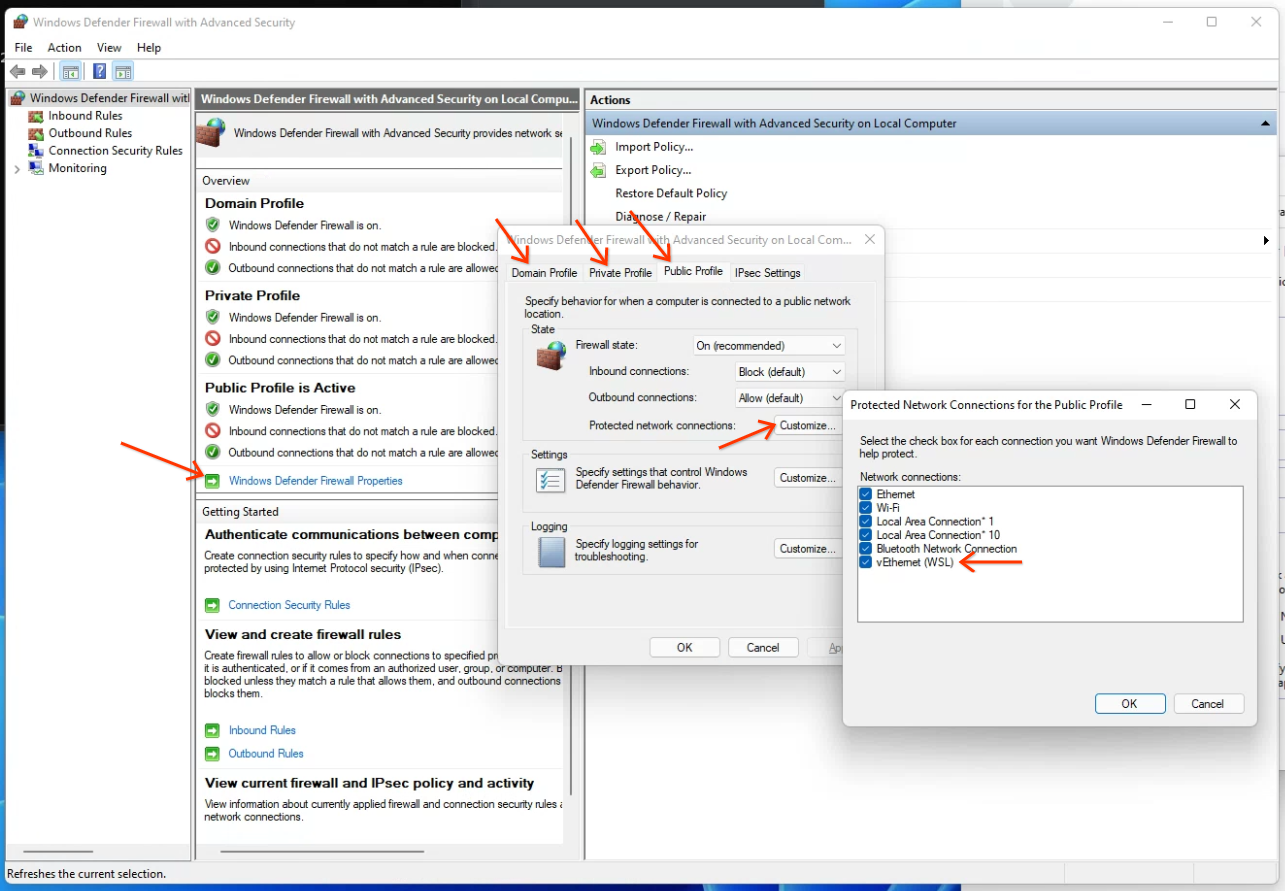Select Inbound Rules in the console tree
This screenshot has width=1285, height=891.
83,115
